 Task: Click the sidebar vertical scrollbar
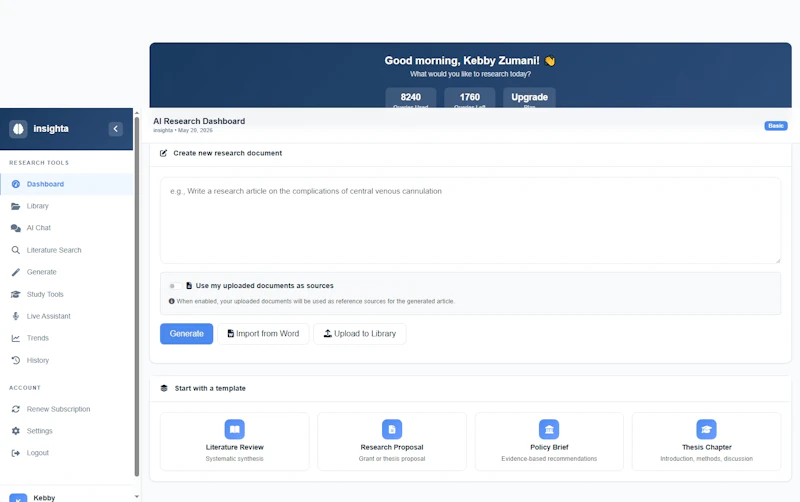[x=137, y=297]
